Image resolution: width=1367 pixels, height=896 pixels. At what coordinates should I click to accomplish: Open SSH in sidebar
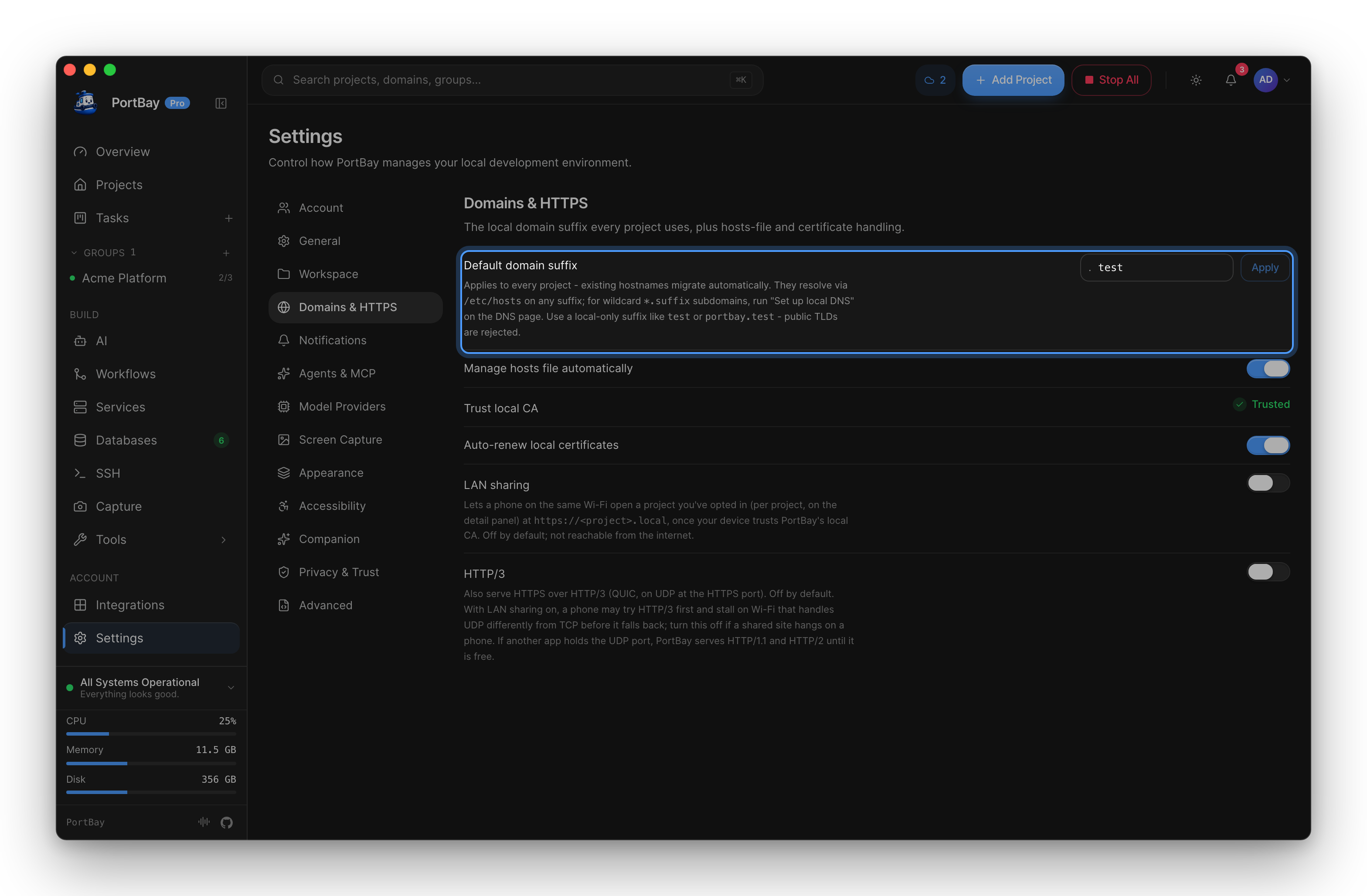point(151,473)
